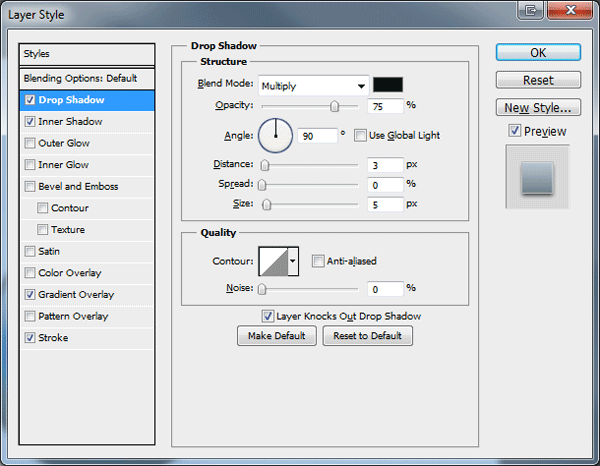Enable the Outer Glow checkbox
Image resolution: width=600 pixels, height=466 pixels.
(x=30, y=143)
